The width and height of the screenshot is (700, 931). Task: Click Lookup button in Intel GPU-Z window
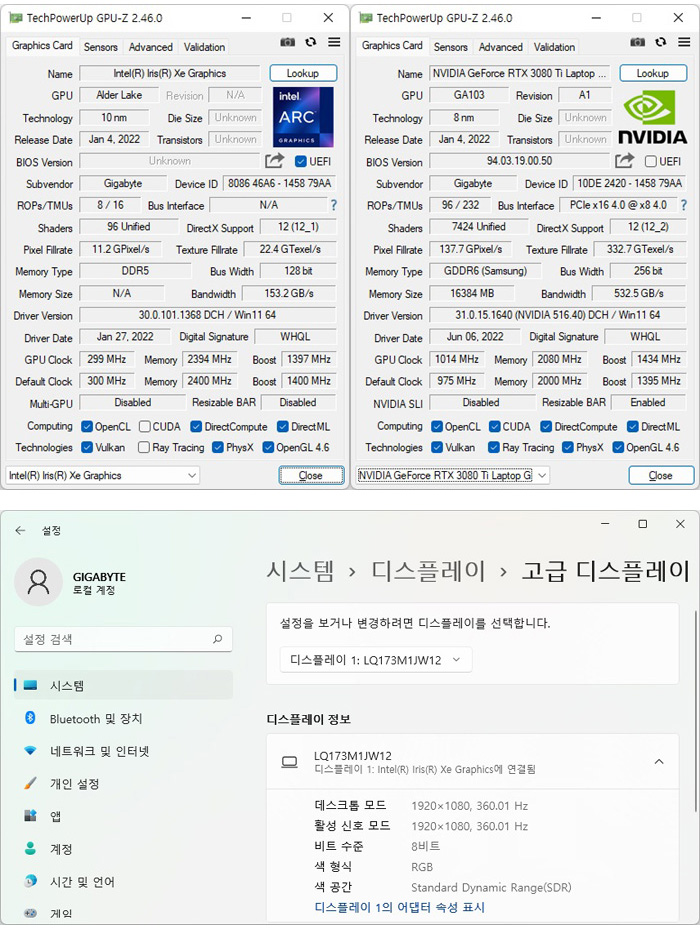click(303, 73)
